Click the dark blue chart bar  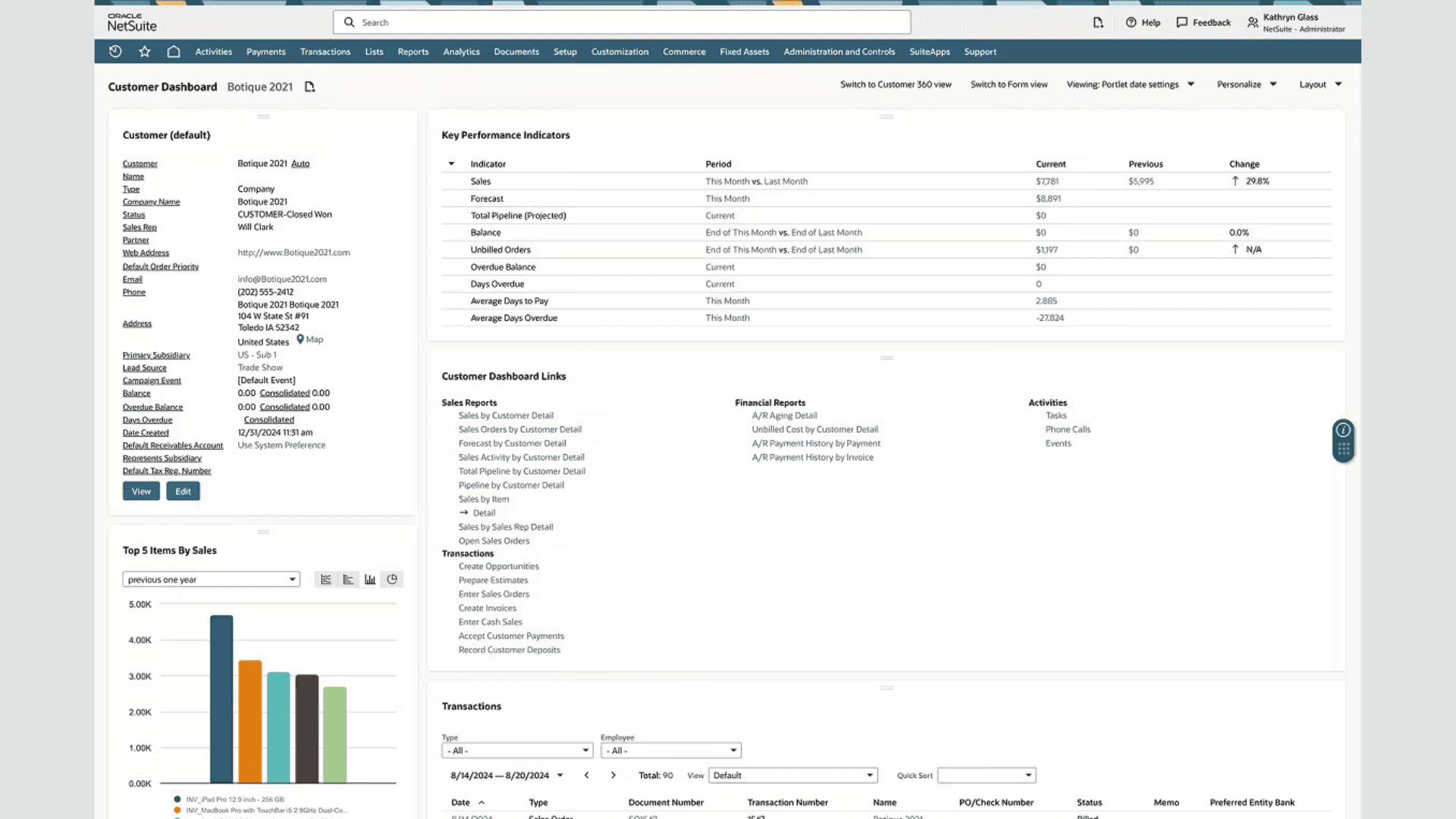point(221,699)
